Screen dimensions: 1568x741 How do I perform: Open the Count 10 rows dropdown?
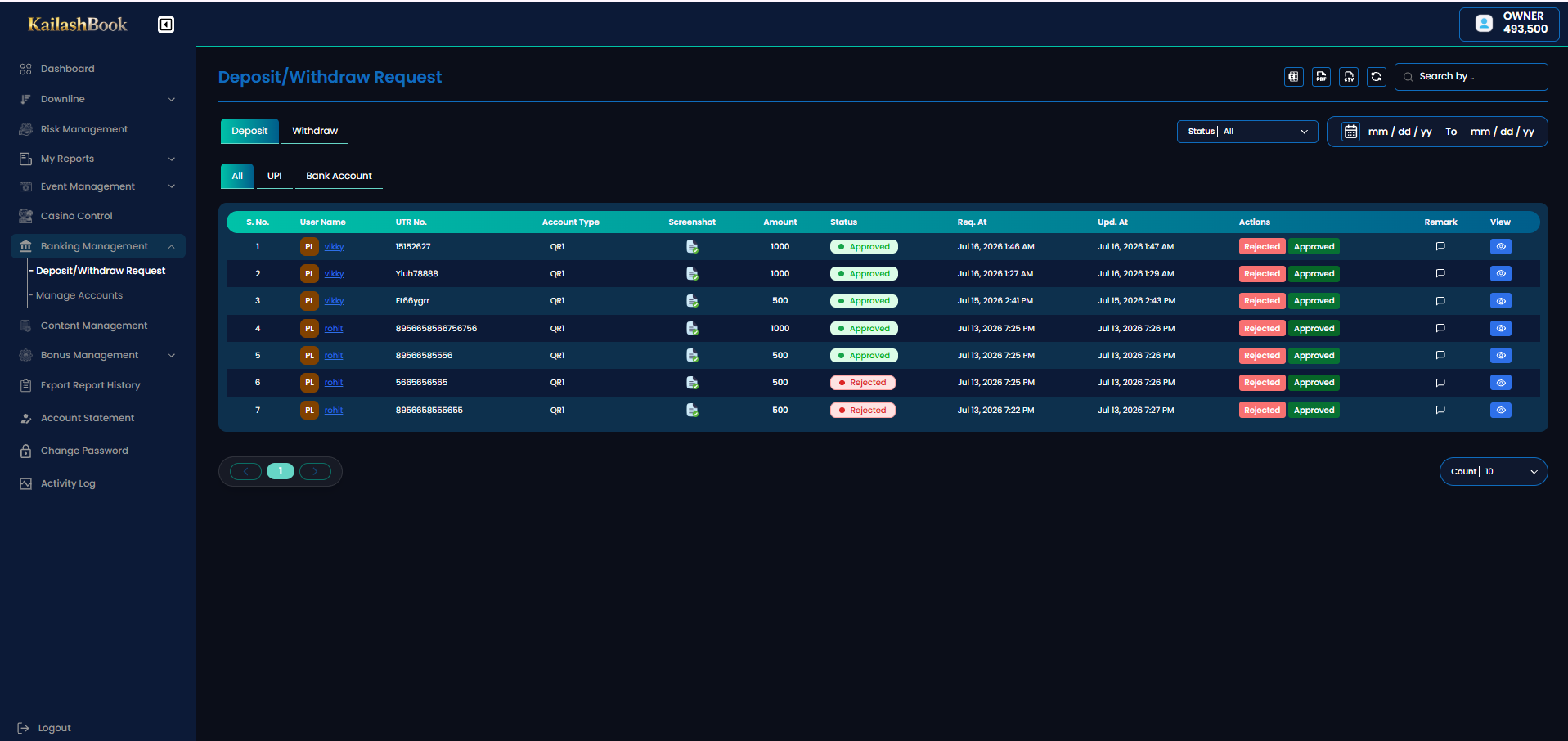(1494, 471)
